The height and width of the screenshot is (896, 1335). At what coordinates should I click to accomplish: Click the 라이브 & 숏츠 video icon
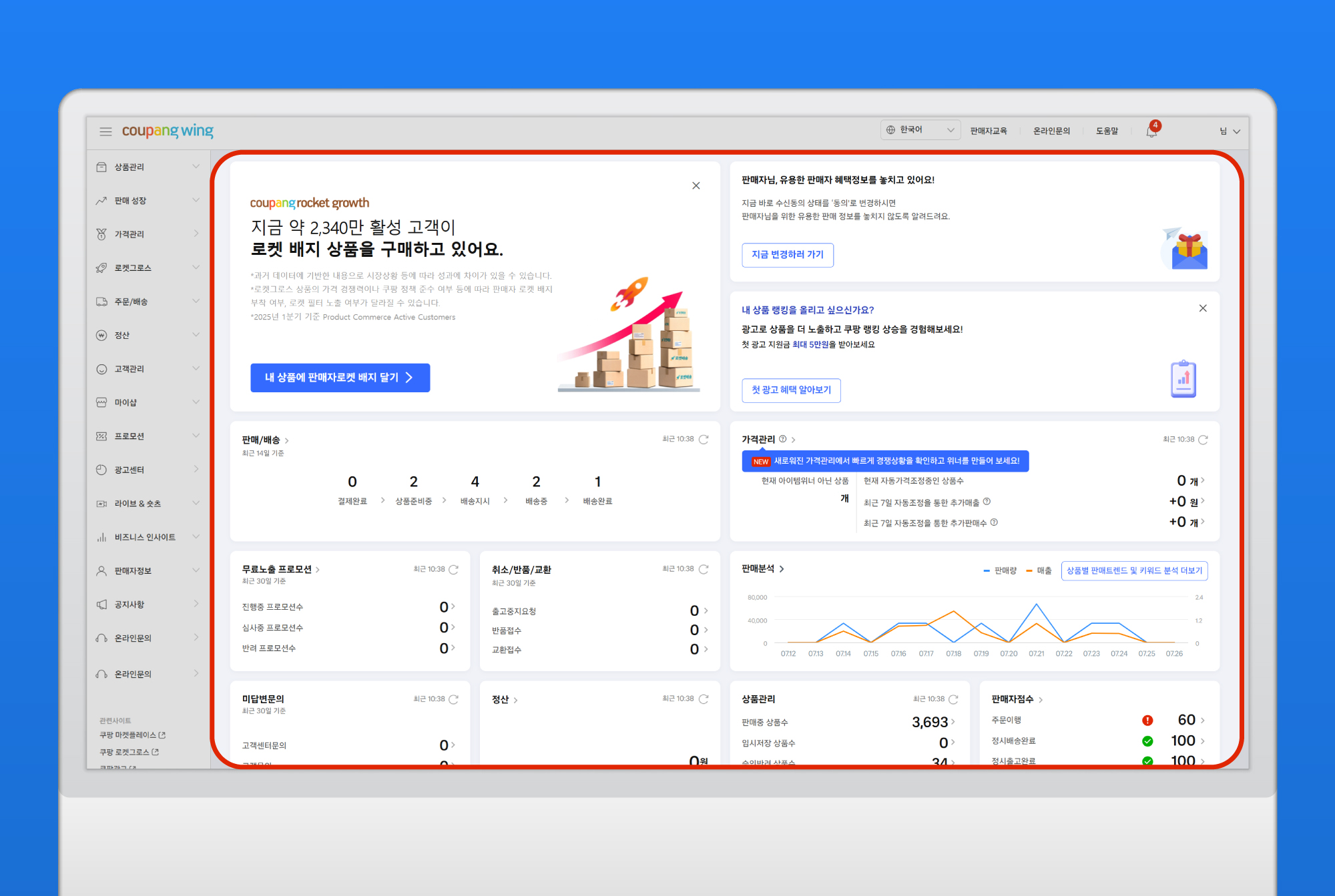click(x=101, y=504)
